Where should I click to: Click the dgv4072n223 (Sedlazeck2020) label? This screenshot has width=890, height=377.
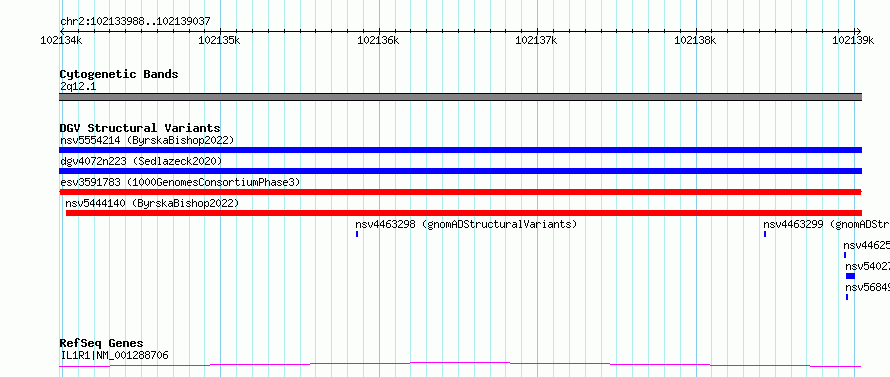[141, 161]
